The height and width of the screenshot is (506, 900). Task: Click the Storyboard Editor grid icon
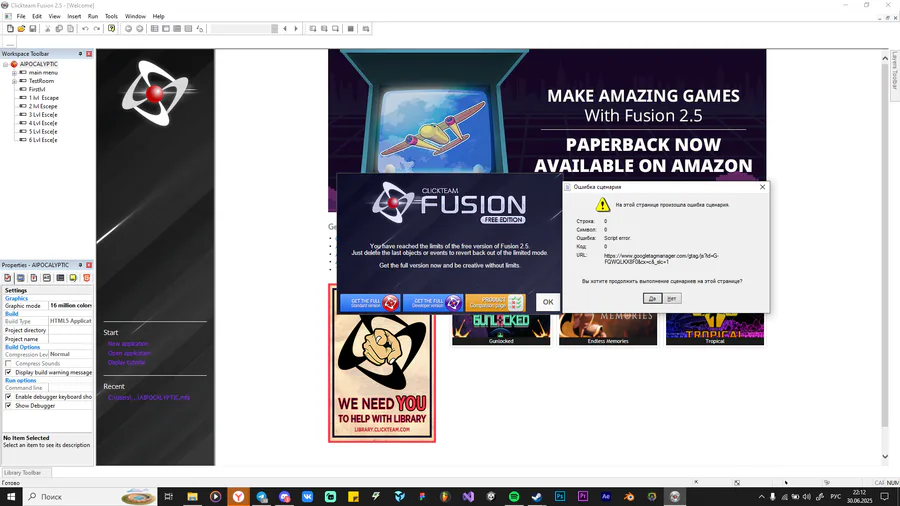point(154,29)
